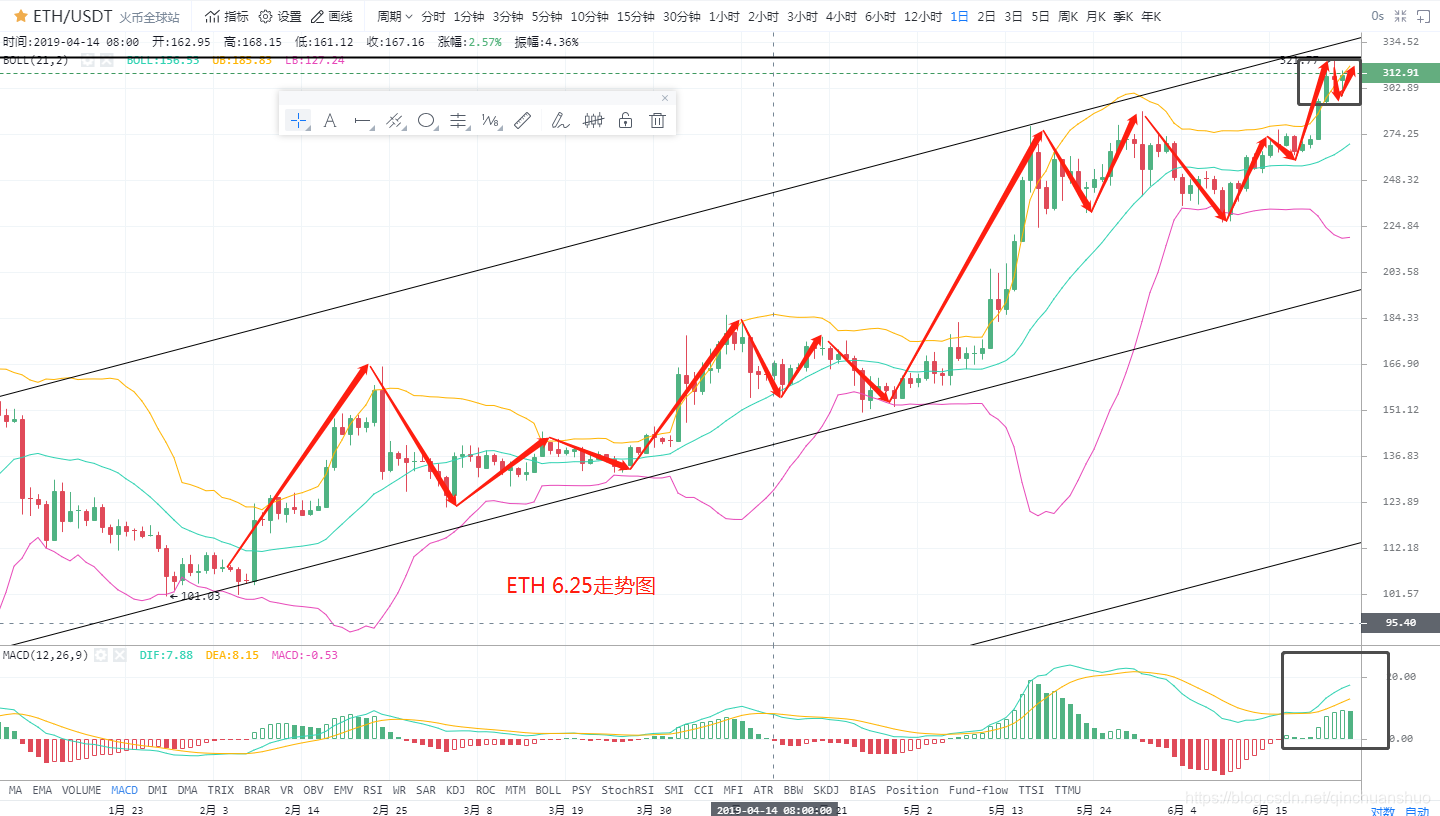Click the ETH 6.25走势图 annotation text
Screen dimensions: 1440x816
[x=580, y=586]
